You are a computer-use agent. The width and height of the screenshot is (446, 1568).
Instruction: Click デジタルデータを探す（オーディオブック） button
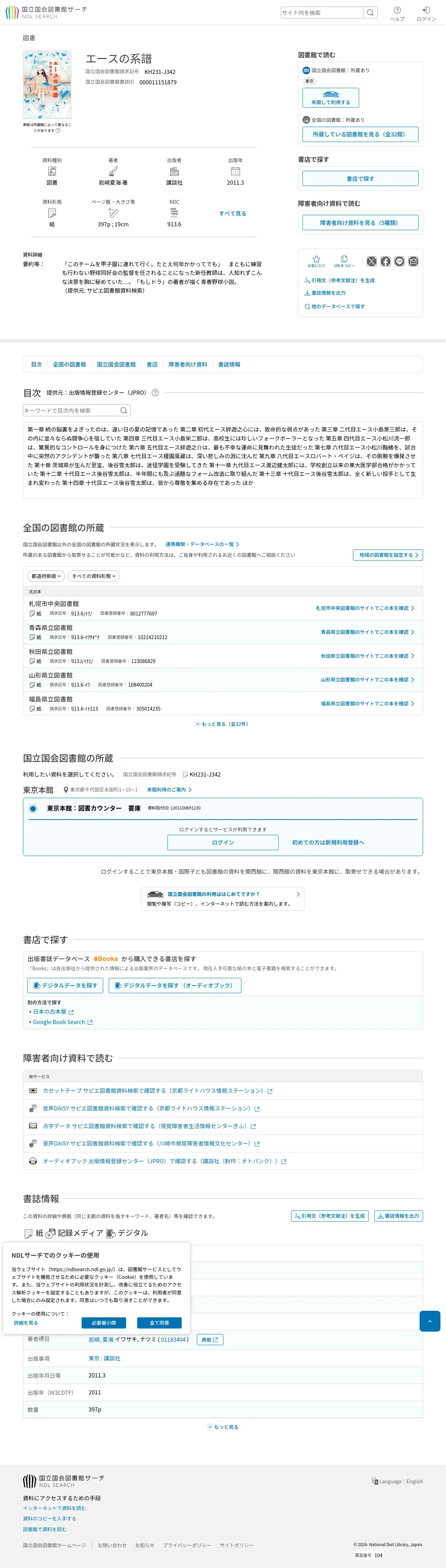point(175,986)
